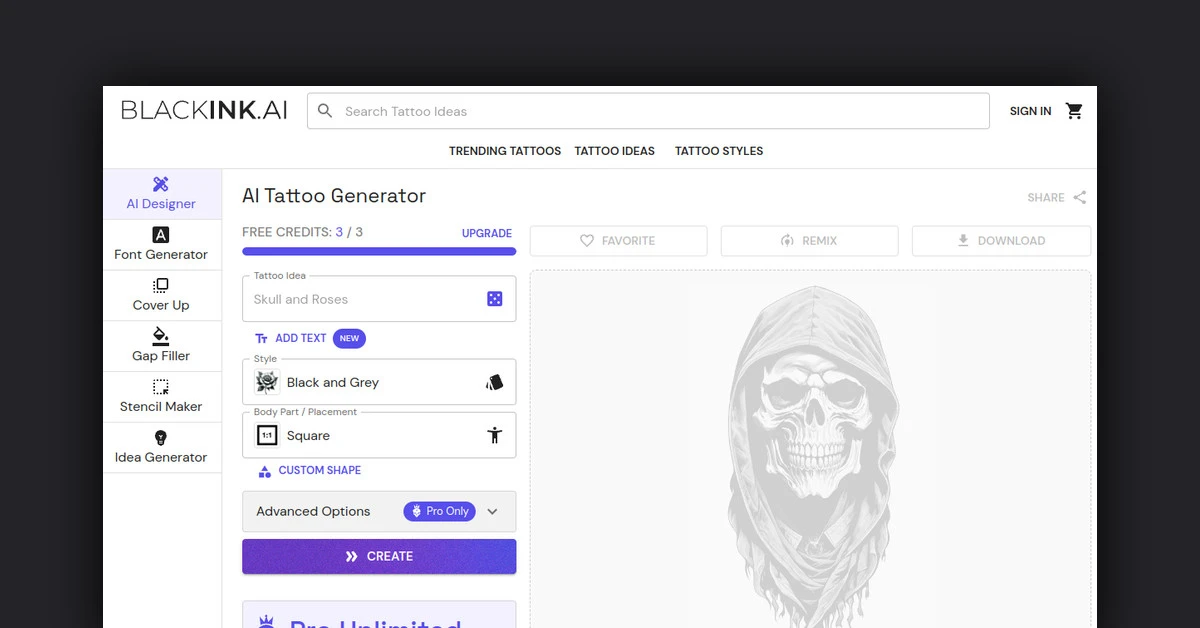Click the shopping cart icon
1200x628 pixels.
point(1074,111)
